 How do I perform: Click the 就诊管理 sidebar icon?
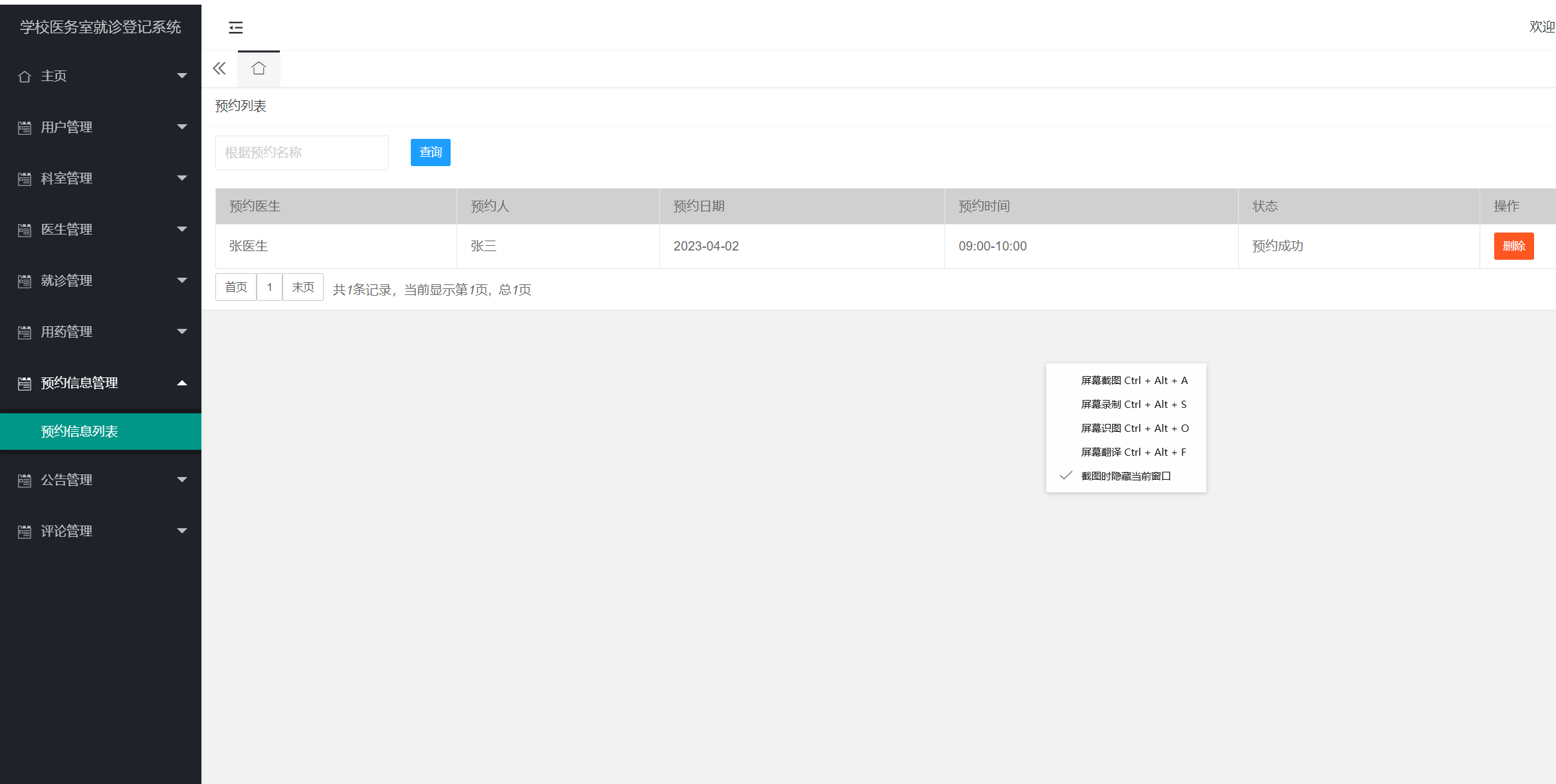point(25,280)
